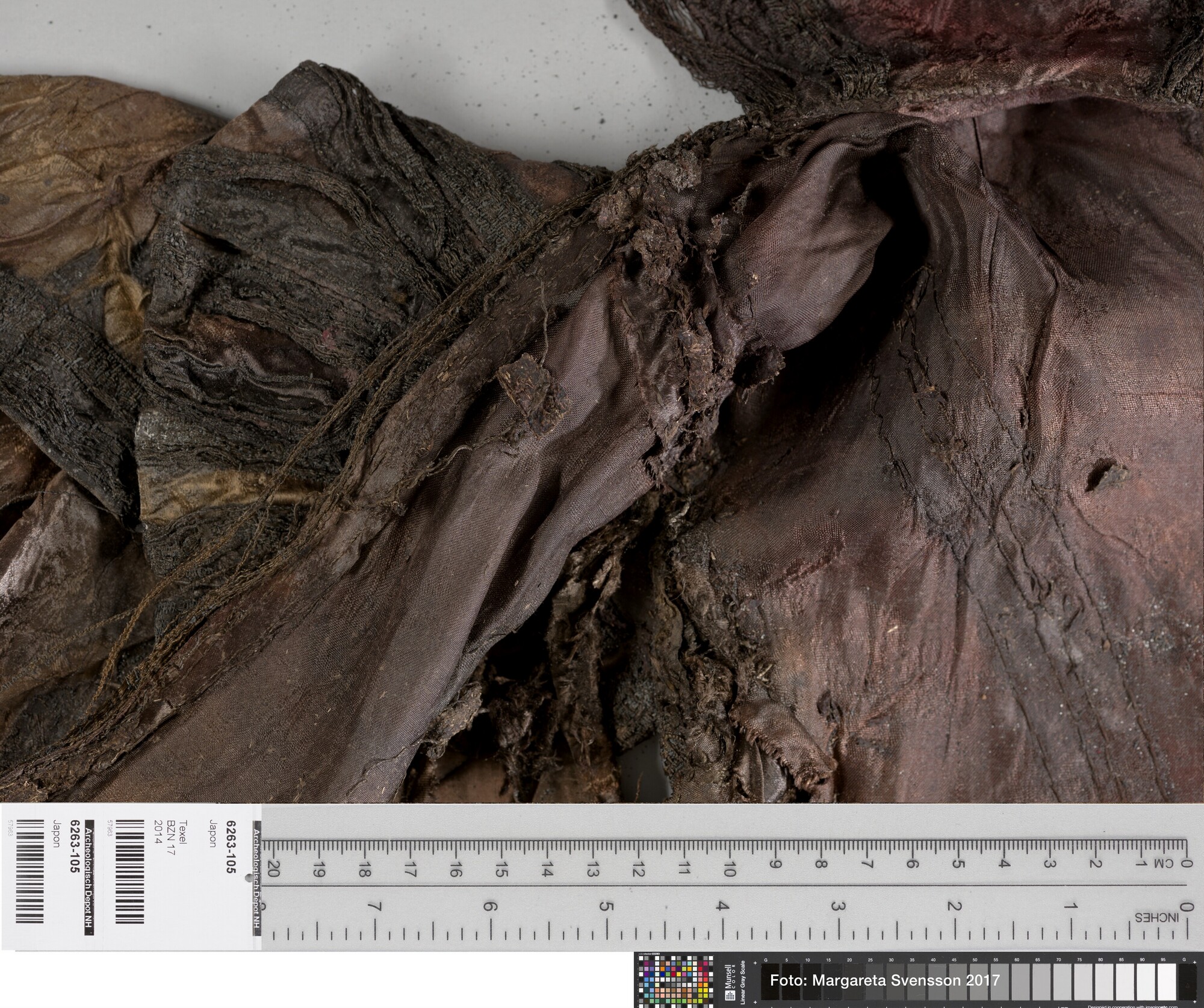Click the 10 cm mark on ruler
Screen dimensions: 1204x1008
point(729,870)
